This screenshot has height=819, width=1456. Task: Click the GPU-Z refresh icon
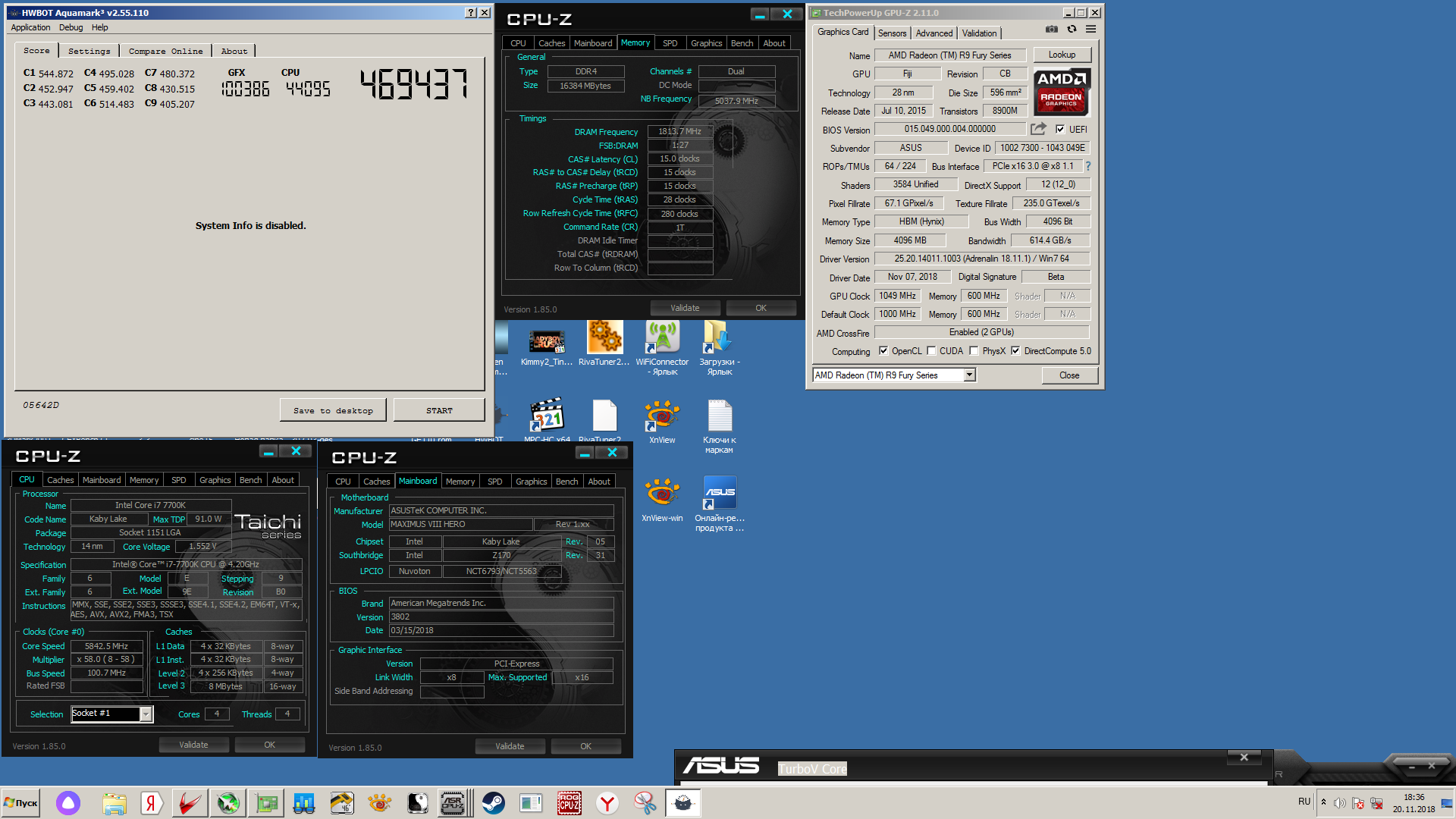1072,30
